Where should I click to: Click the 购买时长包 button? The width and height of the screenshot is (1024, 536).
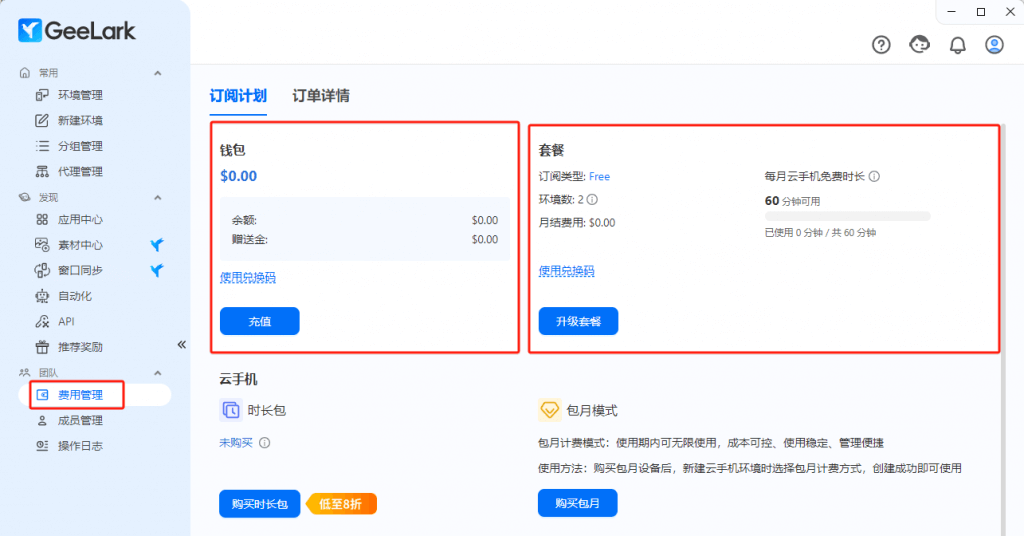(259, 504)
